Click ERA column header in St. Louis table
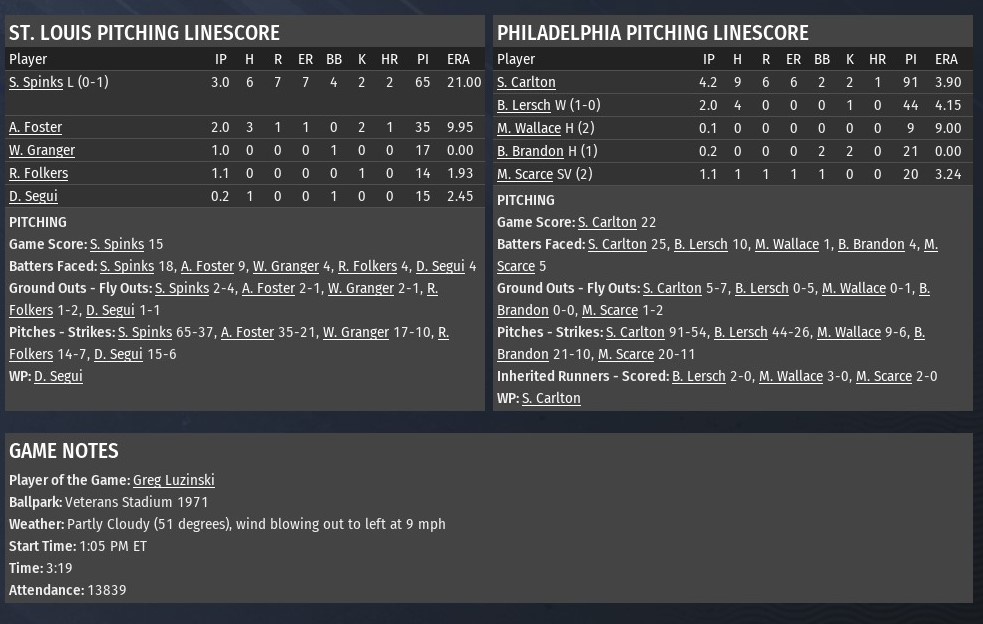The image size is (983, 624). coord(458,59)
